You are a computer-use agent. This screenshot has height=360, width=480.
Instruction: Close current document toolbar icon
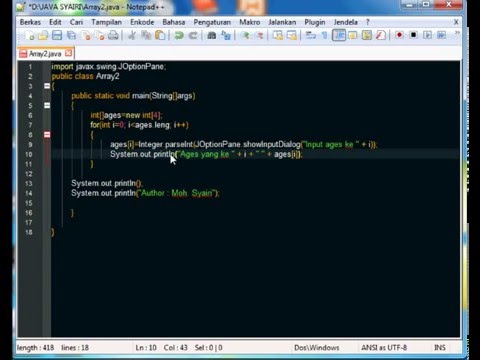coord(86,35)
